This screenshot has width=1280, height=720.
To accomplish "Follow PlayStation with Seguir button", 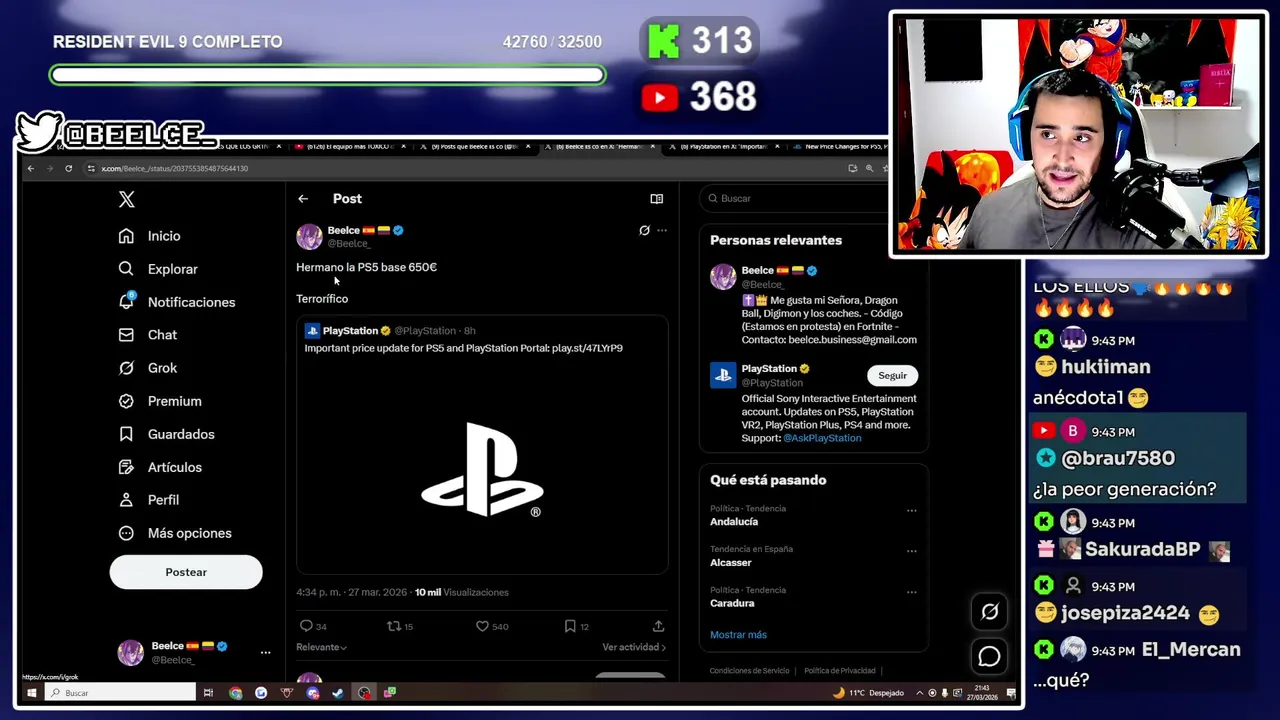I will point(892,376).
